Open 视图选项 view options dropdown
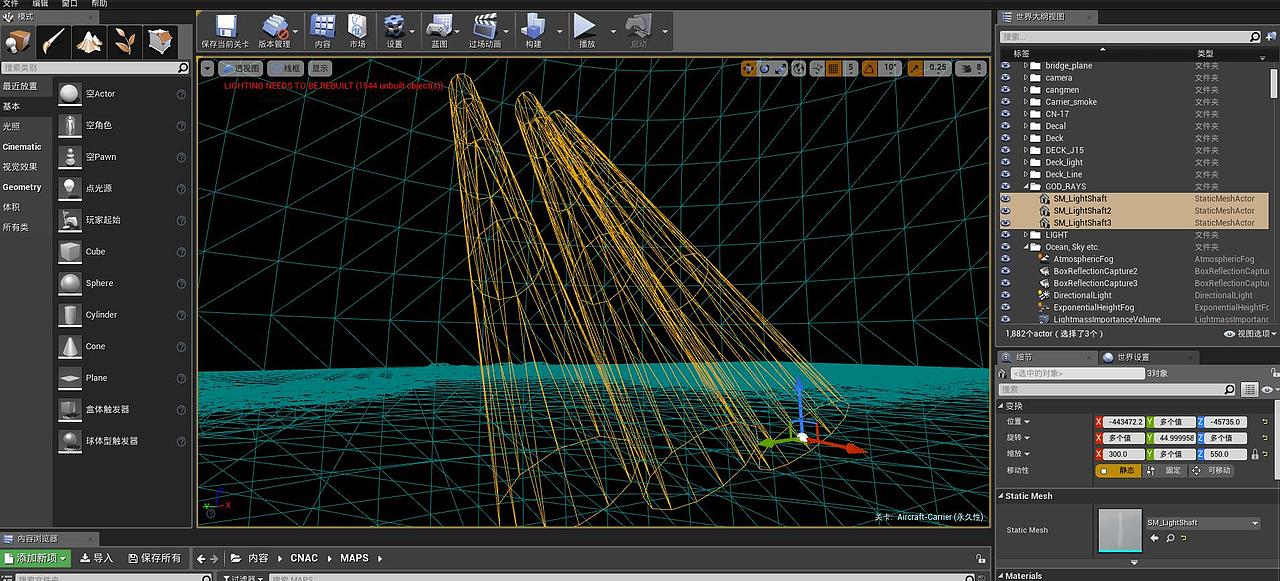 pyautogui.click(x=1252, y=334)
